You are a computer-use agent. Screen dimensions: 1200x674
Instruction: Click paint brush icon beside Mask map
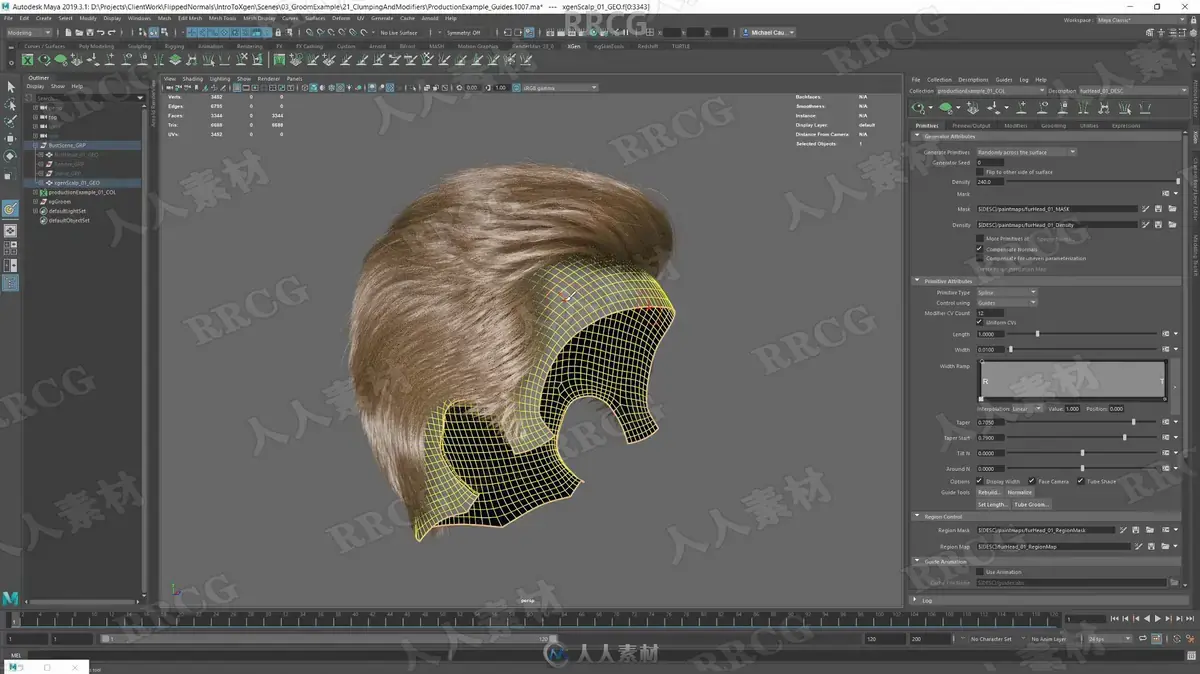click(x=1146, y=209)
